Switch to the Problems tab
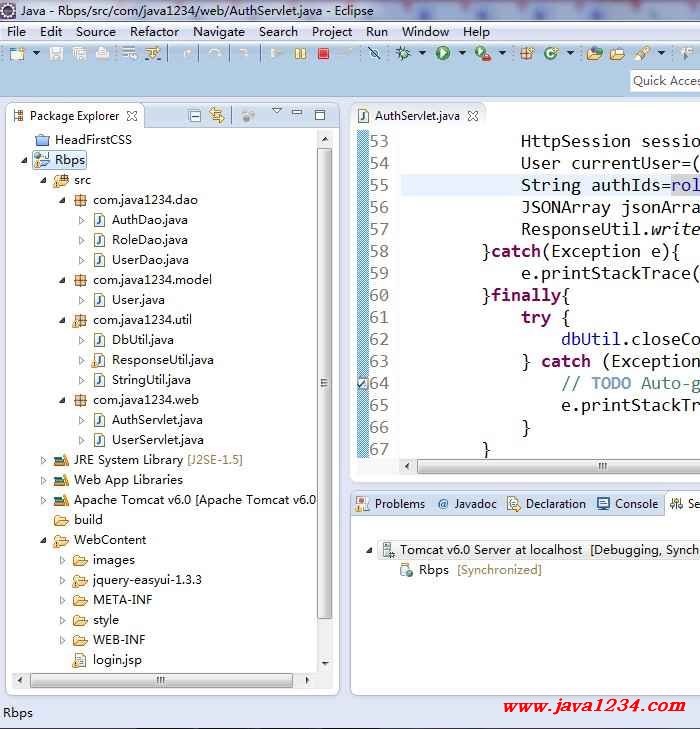This screenshot has width=700, height=729. [390, 504]
